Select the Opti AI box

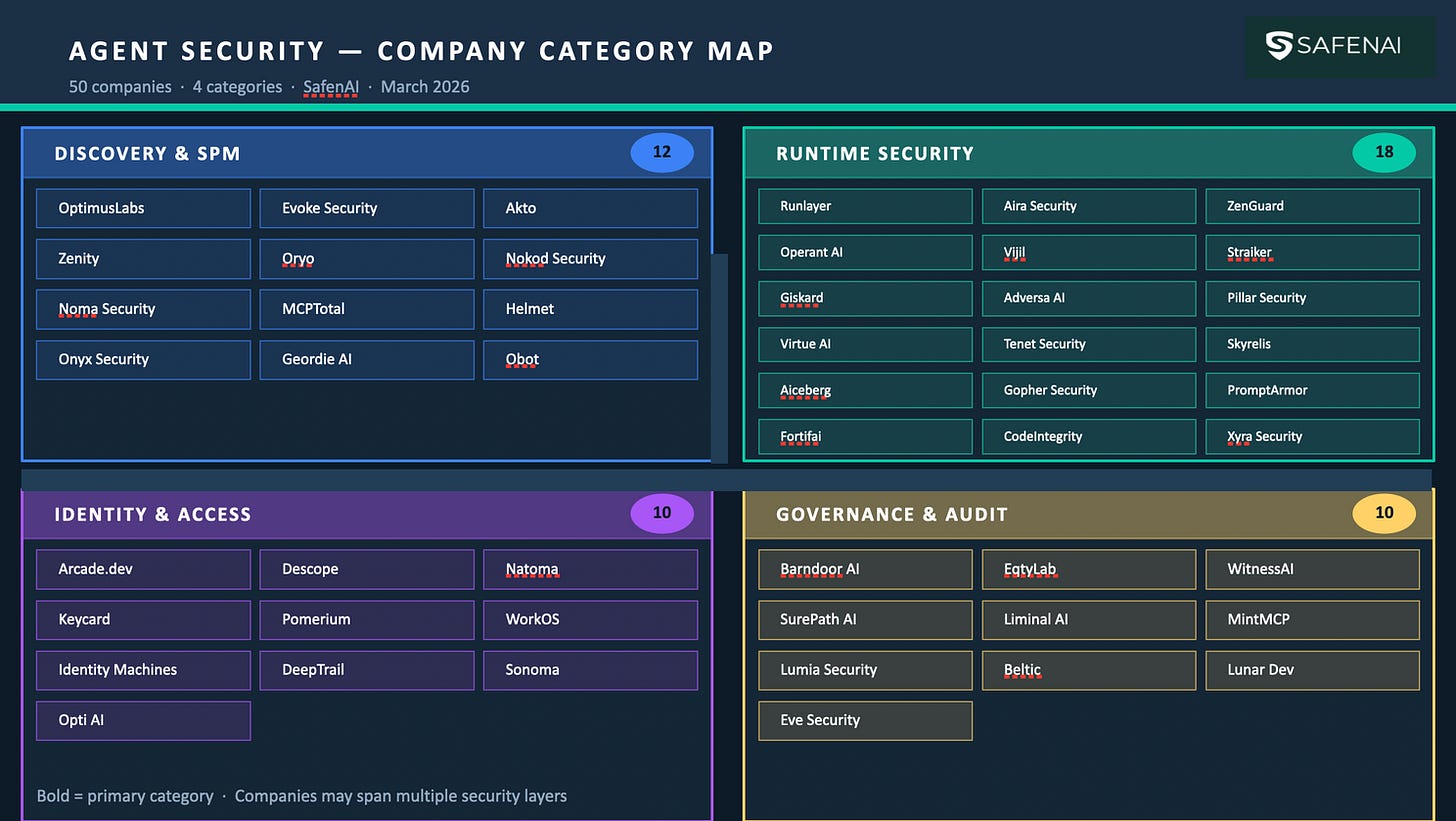point(143,721)
